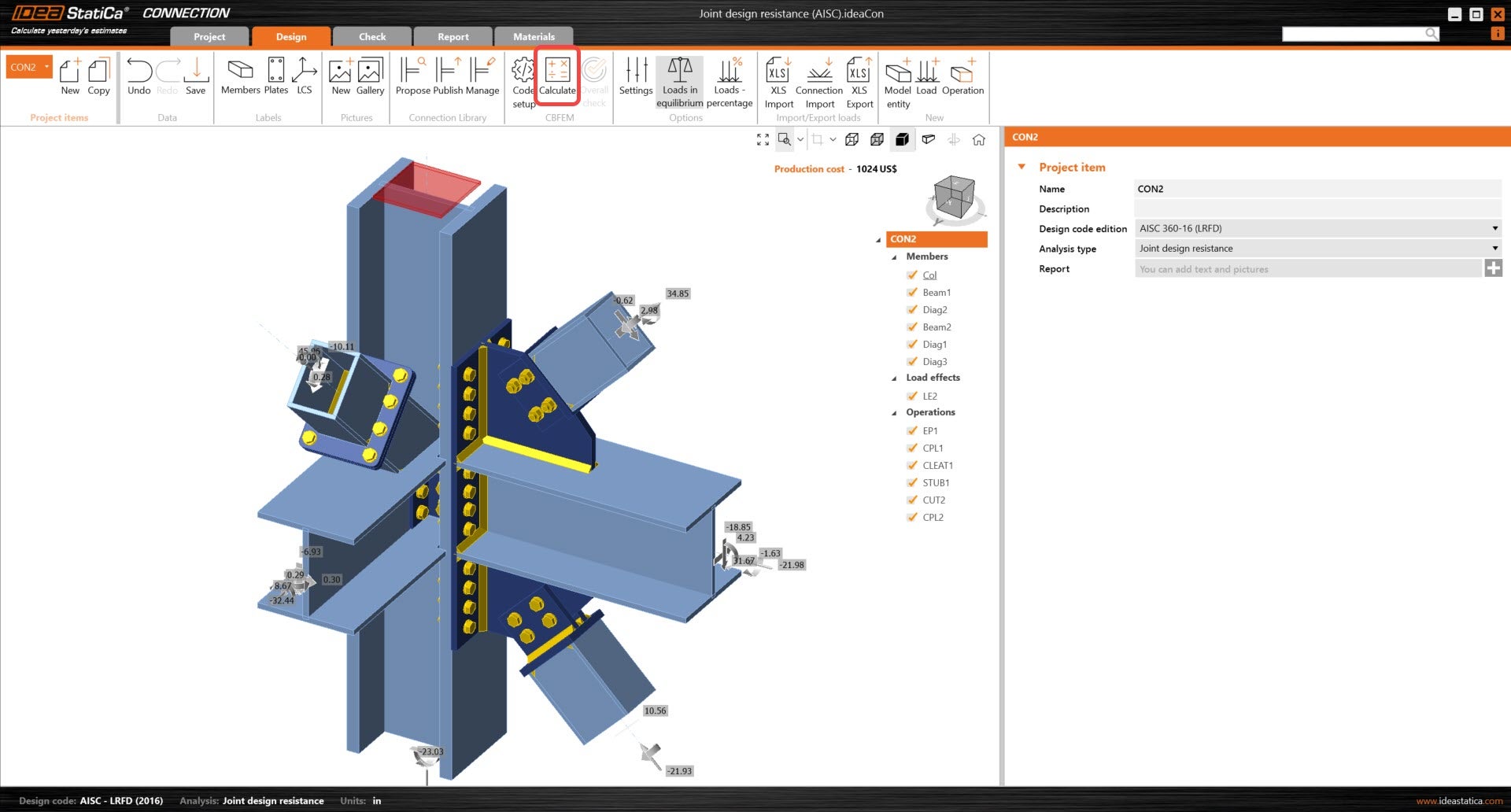Open the Analysis type dropdown
The width and height of the screenshot is (1511, 812).
1317,249
